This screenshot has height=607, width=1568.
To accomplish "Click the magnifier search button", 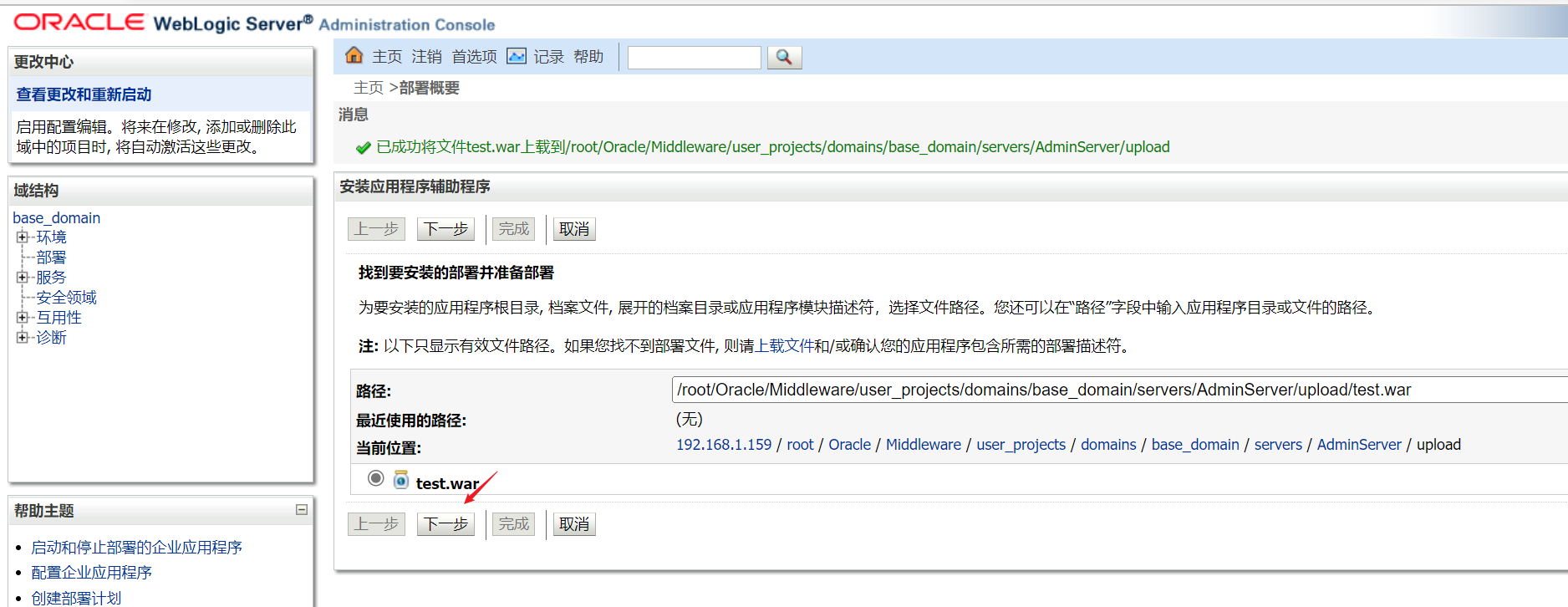I will [x=784, y=57].
